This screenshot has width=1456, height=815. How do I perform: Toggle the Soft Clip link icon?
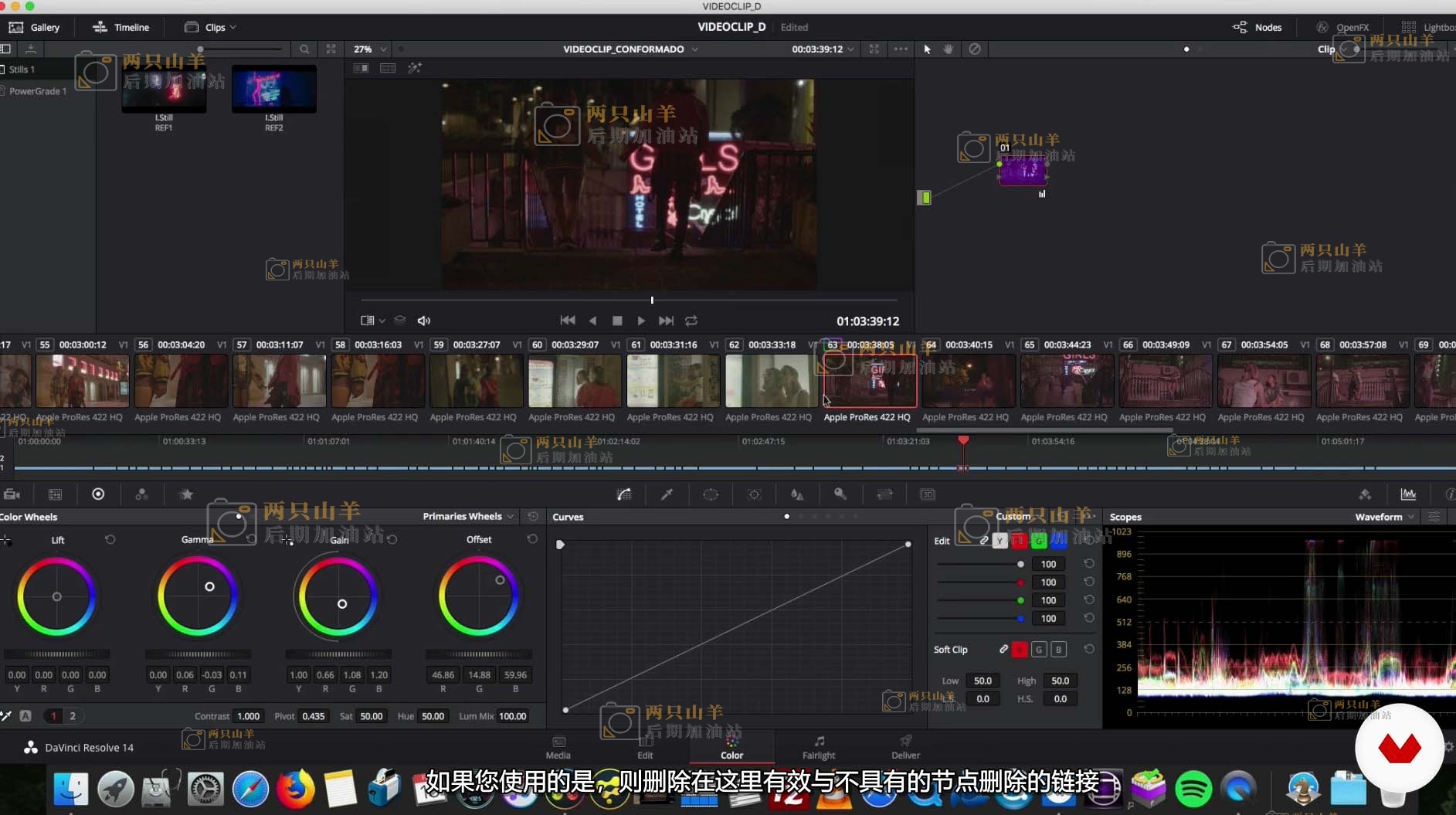click(x=1003, y=650)
